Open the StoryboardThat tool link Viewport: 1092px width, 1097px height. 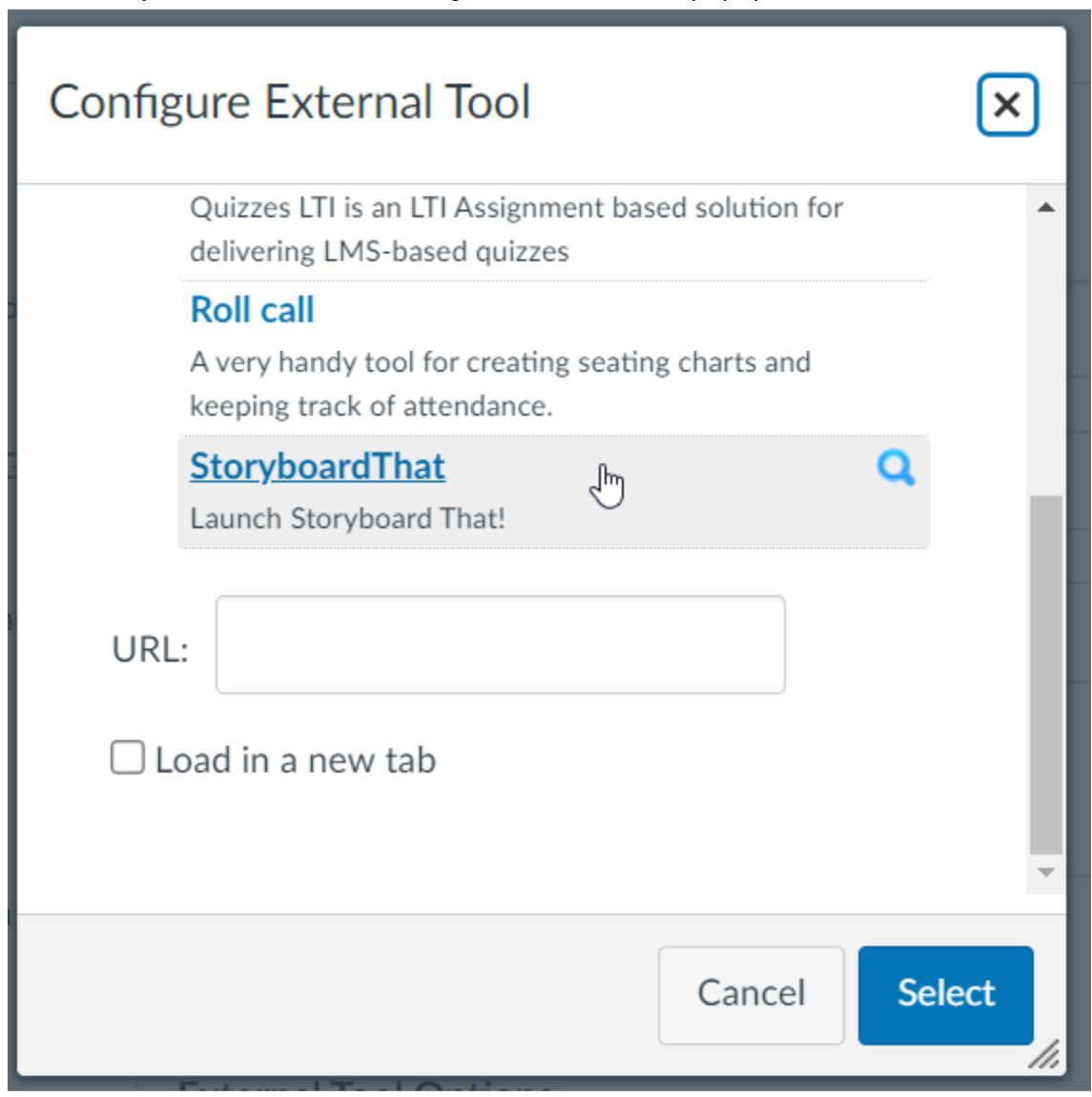pyautogui.click(x=318, y=466)
